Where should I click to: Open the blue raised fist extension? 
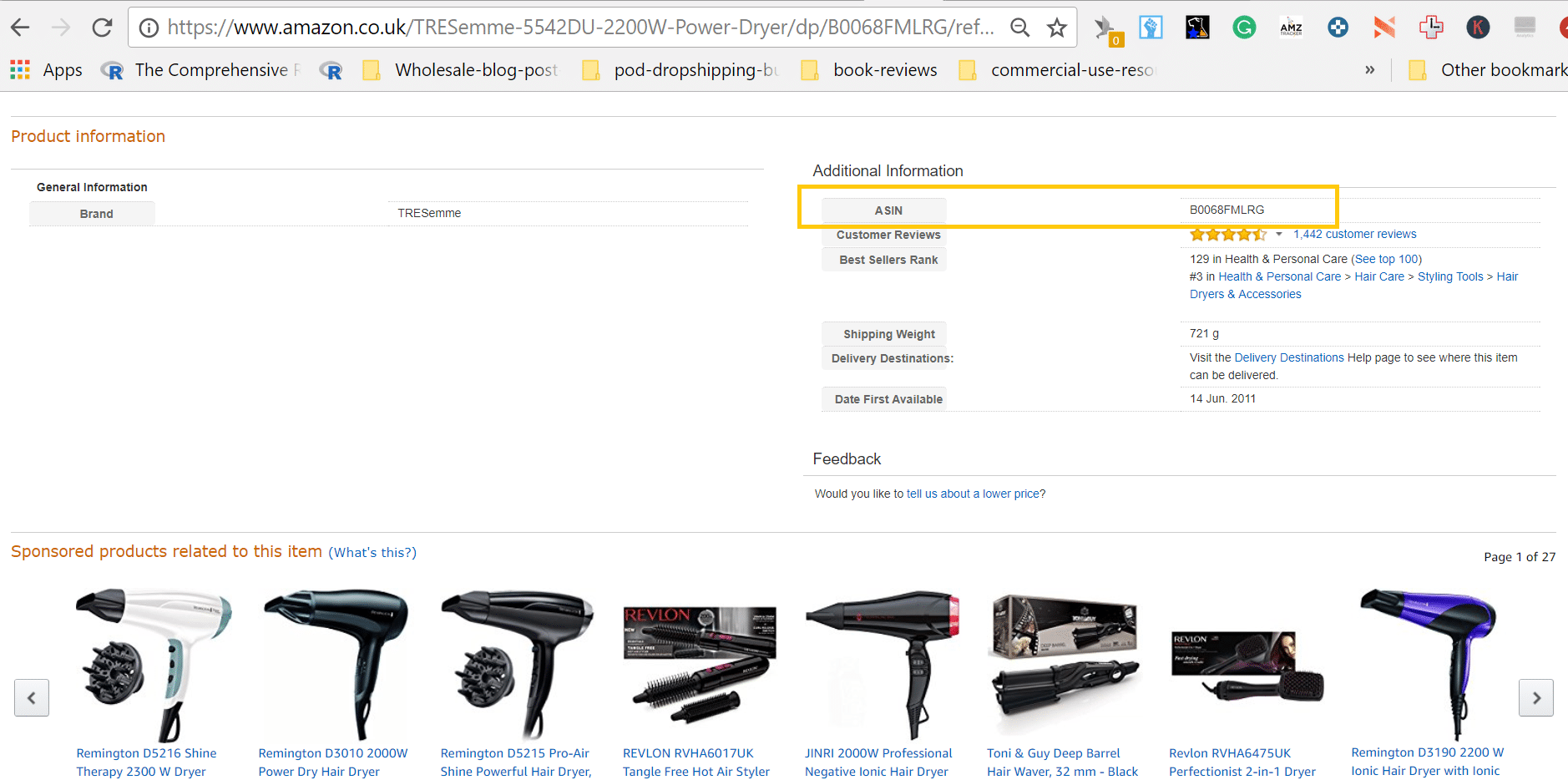pyautogui.click(x=1151, y=28)
